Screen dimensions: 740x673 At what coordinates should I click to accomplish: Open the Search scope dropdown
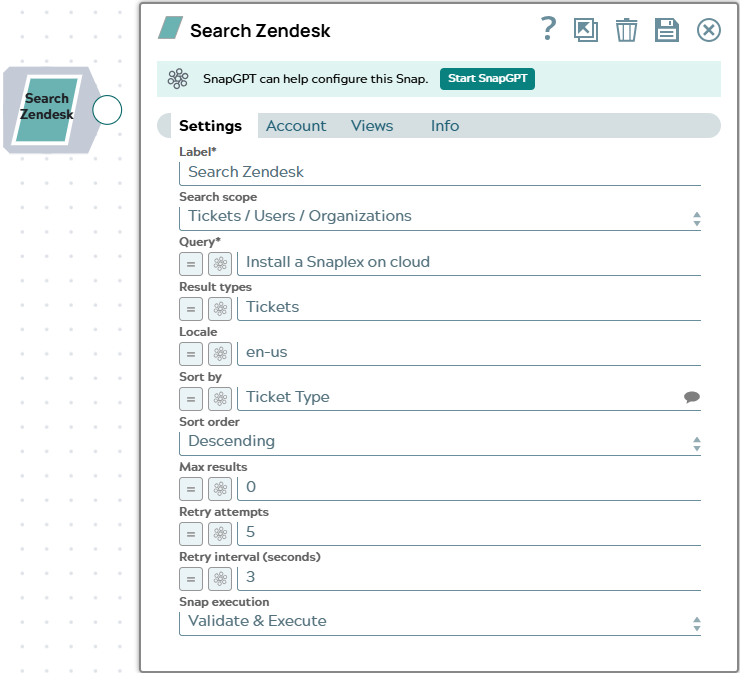[440, 218]
